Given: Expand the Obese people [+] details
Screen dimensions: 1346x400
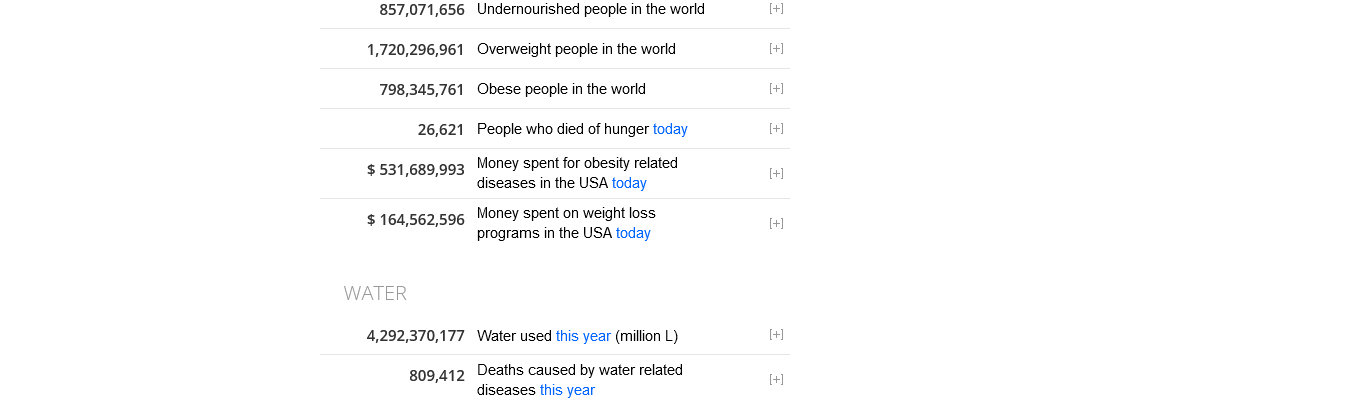Looking at the screenshot, I should tap(776, 88).
